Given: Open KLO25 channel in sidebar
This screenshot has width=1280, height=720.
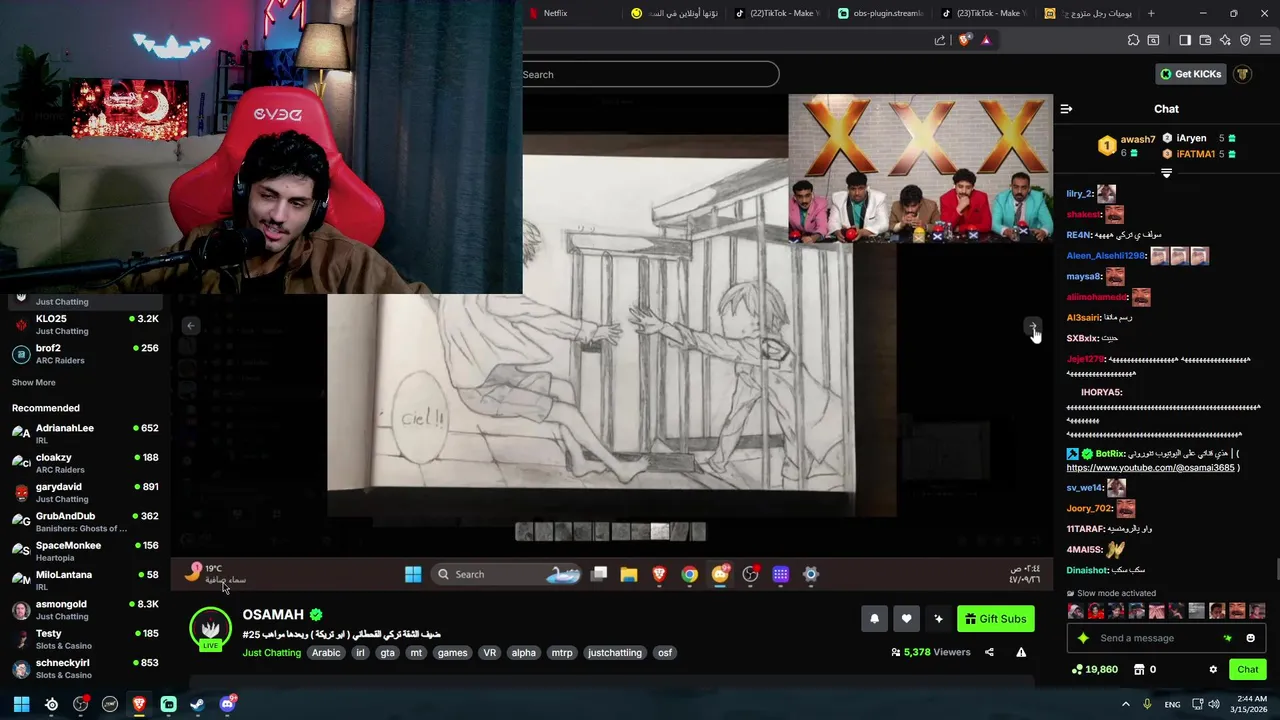Looking at the screenshot, I should pos(85,324).
